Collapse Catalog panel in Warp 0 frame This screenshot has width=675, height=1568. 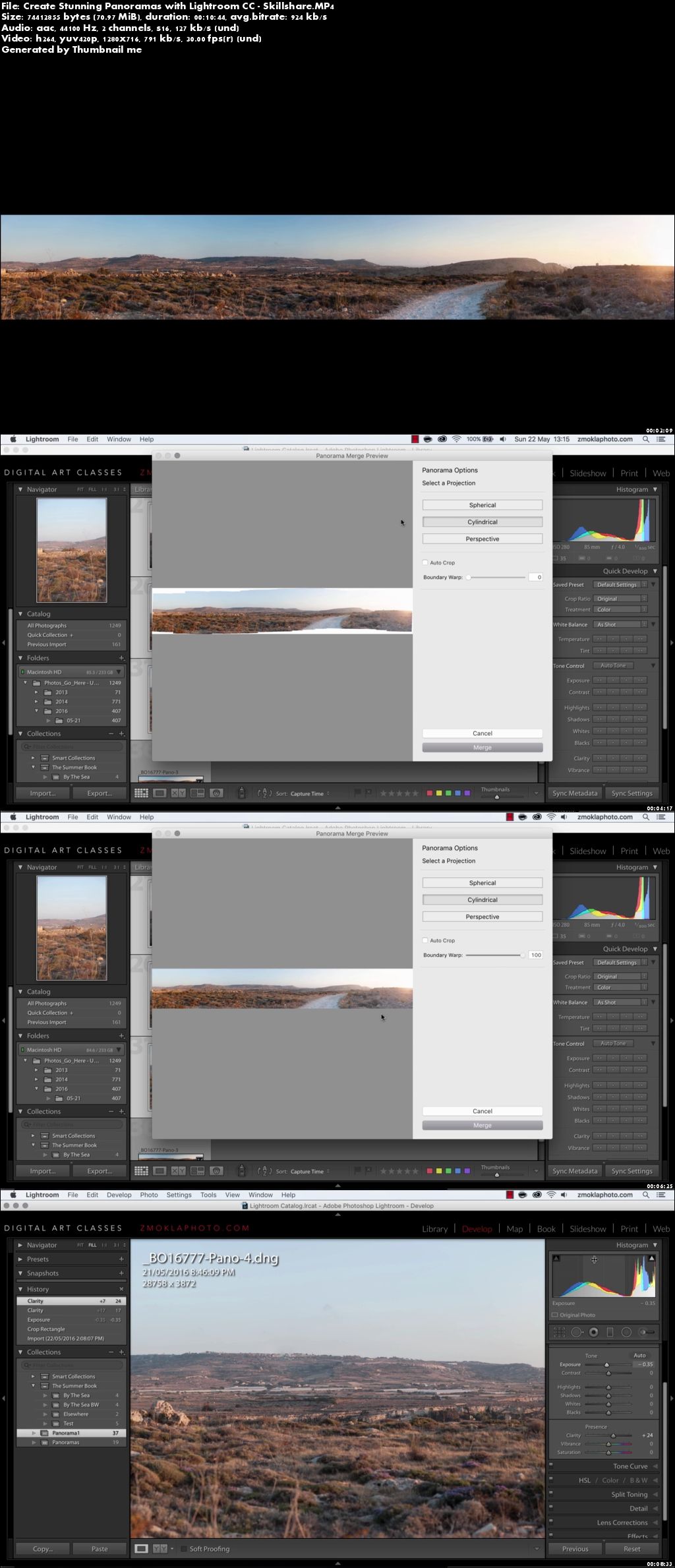(20, 614)
